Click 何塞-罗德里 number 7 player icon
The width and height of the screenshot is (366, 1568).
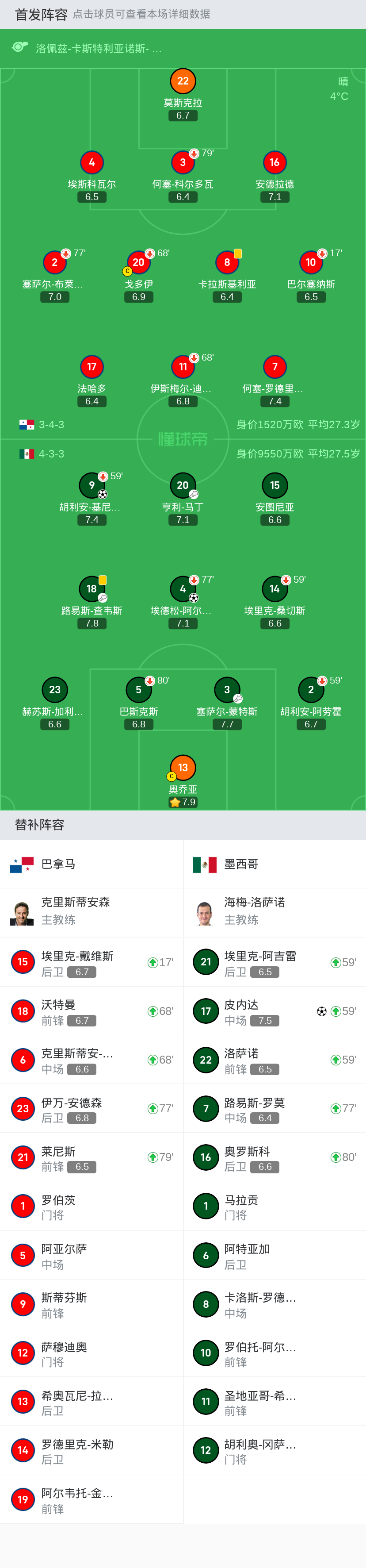pos(275,367)
